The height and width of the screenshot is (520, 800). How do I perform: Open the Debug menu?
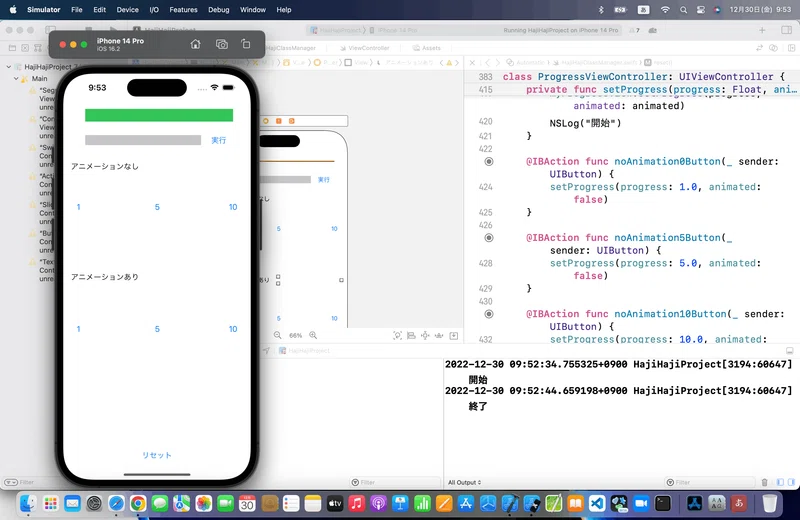218,10
